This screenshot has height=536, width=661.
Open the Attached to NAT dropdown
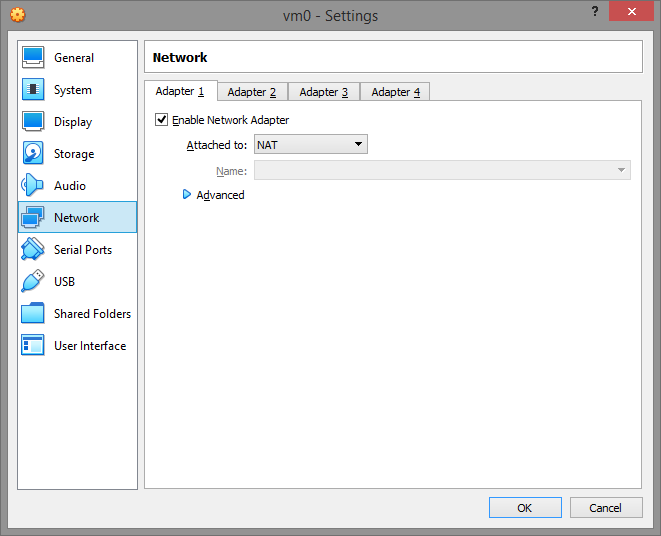[x=310, y=145]
